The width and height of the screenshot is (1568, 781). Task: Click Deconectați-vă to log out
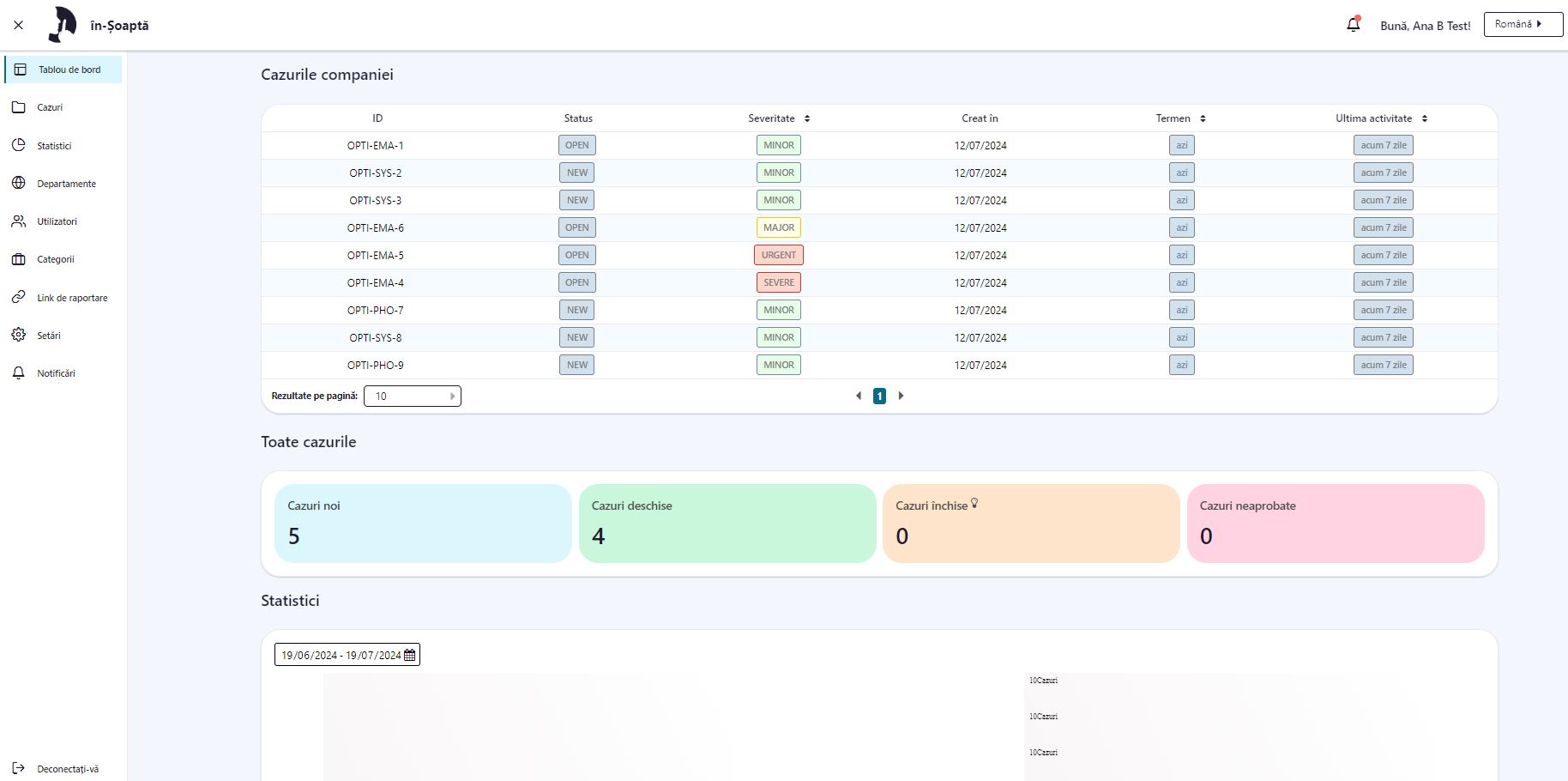(x=67, y=769)
